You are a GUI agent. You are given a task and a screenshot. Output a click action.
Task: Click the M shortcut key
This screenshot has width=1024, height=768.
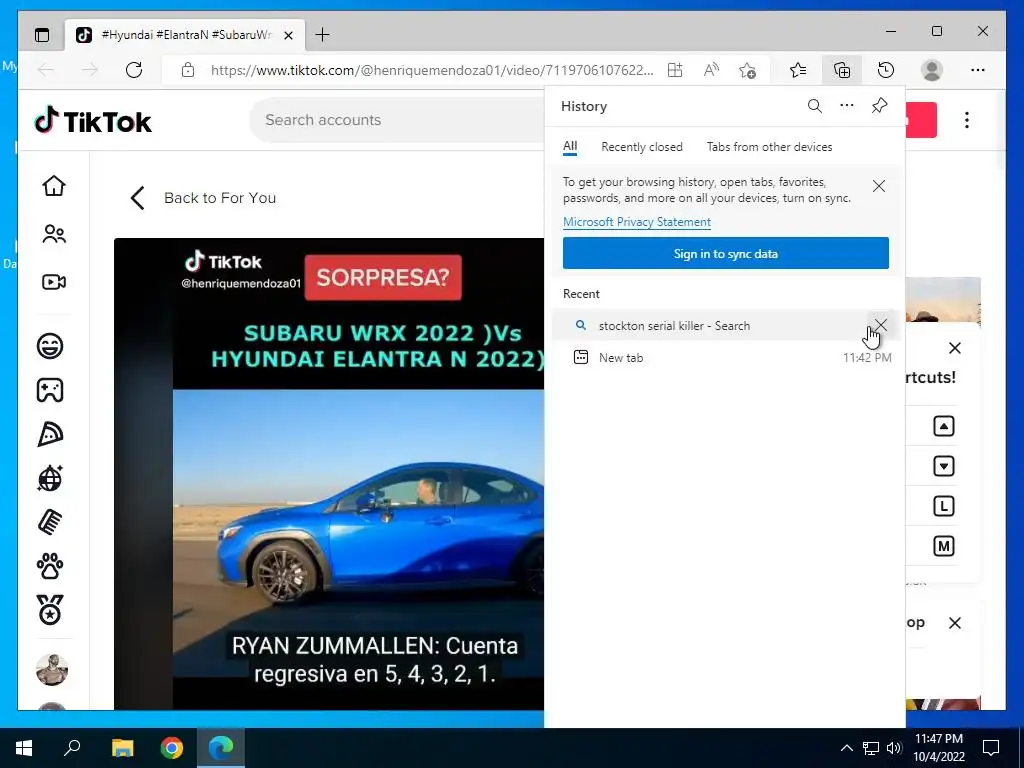944,546
